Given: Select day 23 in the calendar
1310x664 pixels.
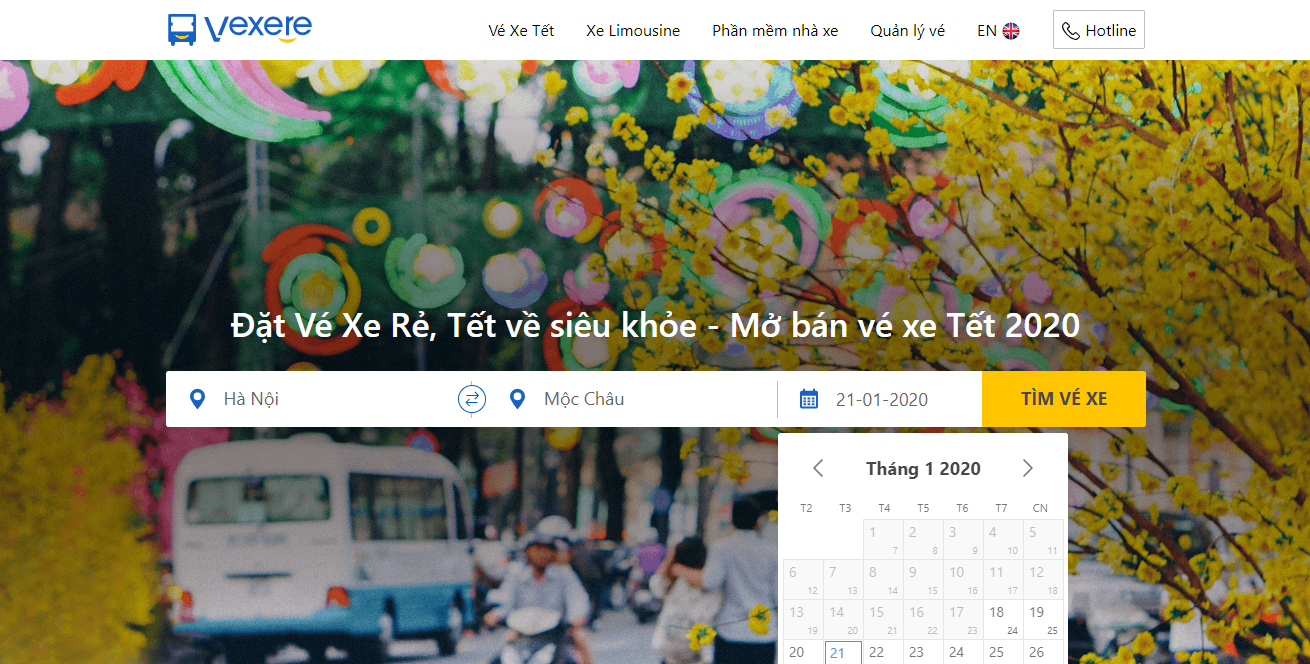Looking at the screenshot, I should pyautogui.click(x=923, y=653).
